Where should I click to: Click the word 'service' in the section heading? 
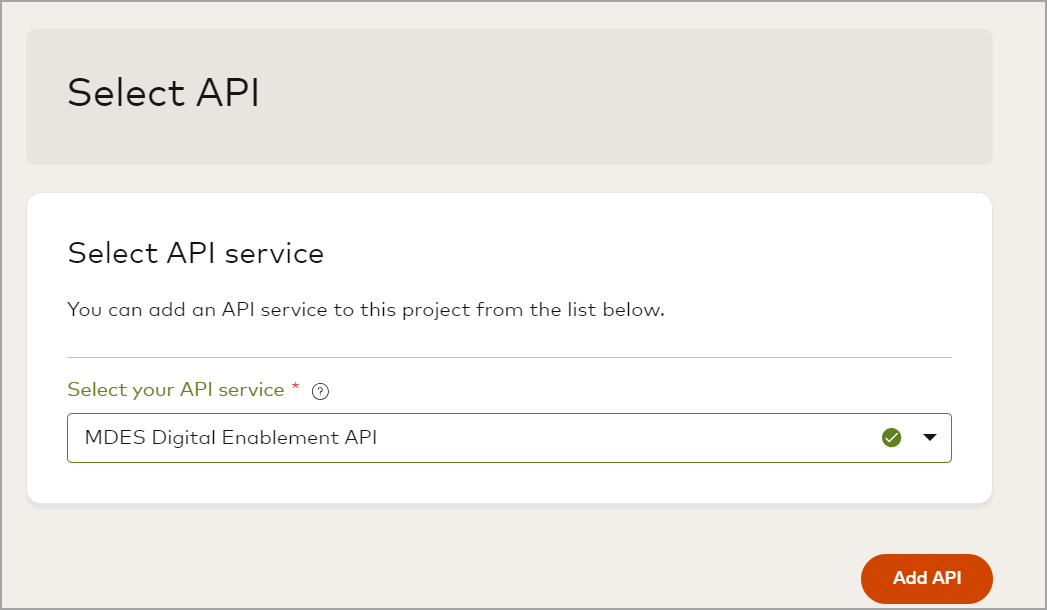click(x=274, y=254)
